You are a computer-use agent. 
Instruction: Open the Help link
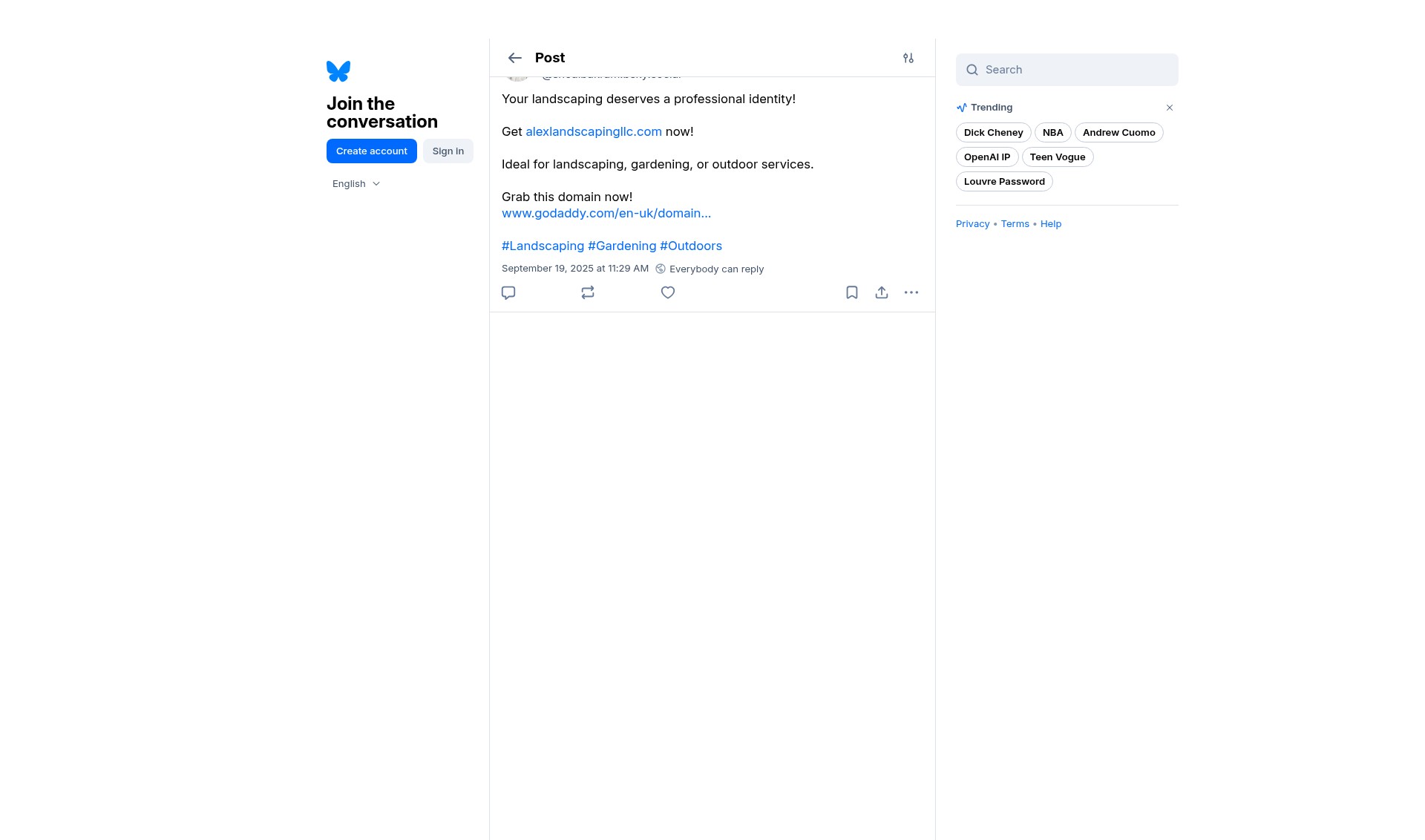(1051, 224)
